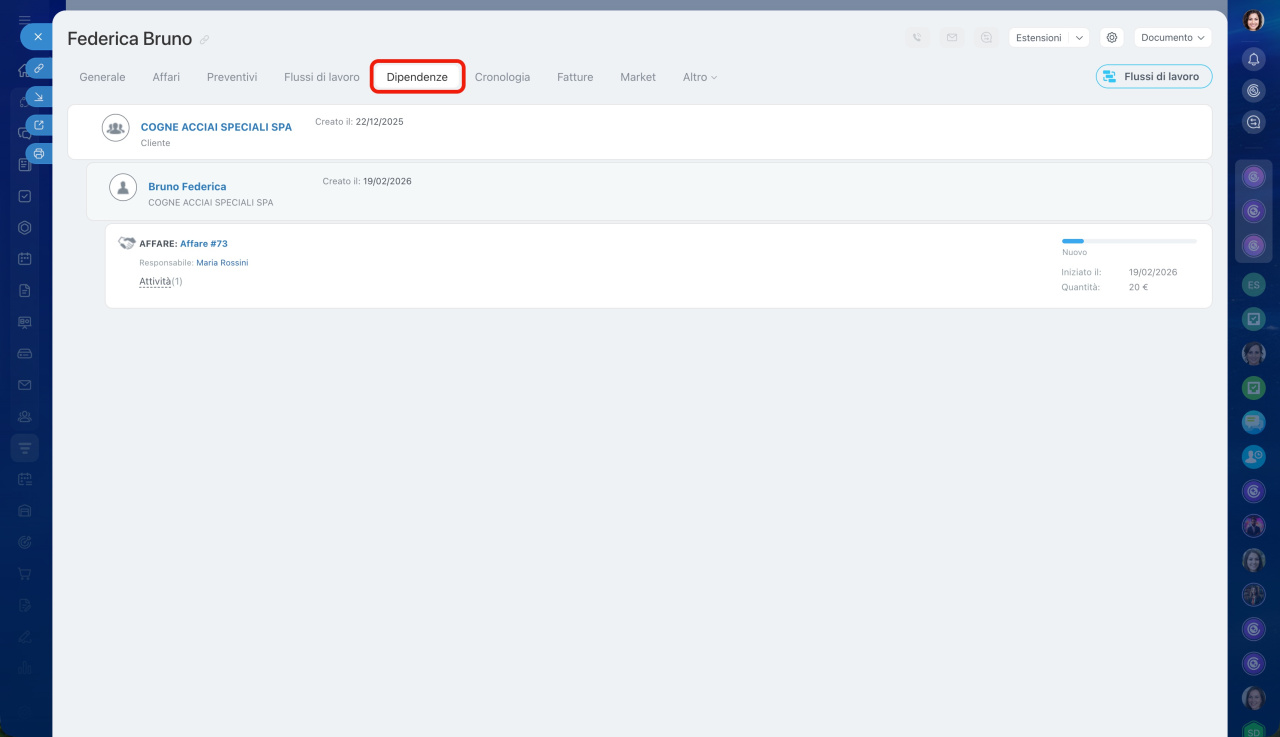Screen dimensions: 1280x737
Task: Click the phone call icon
Action: [x=917, y=37]
